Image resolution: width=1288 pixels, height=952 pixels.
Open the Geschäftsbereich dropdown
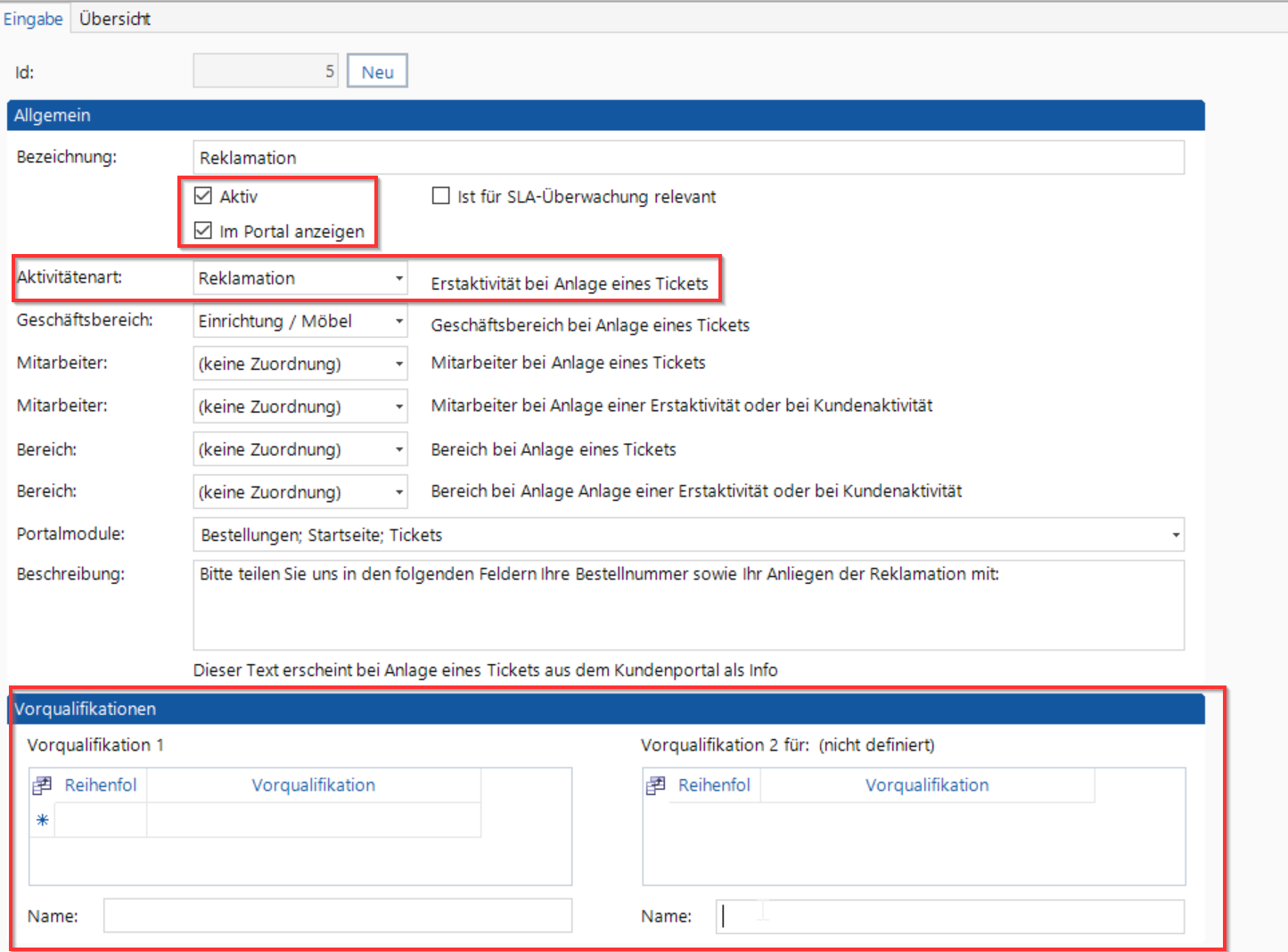click(x=398, y=321)
